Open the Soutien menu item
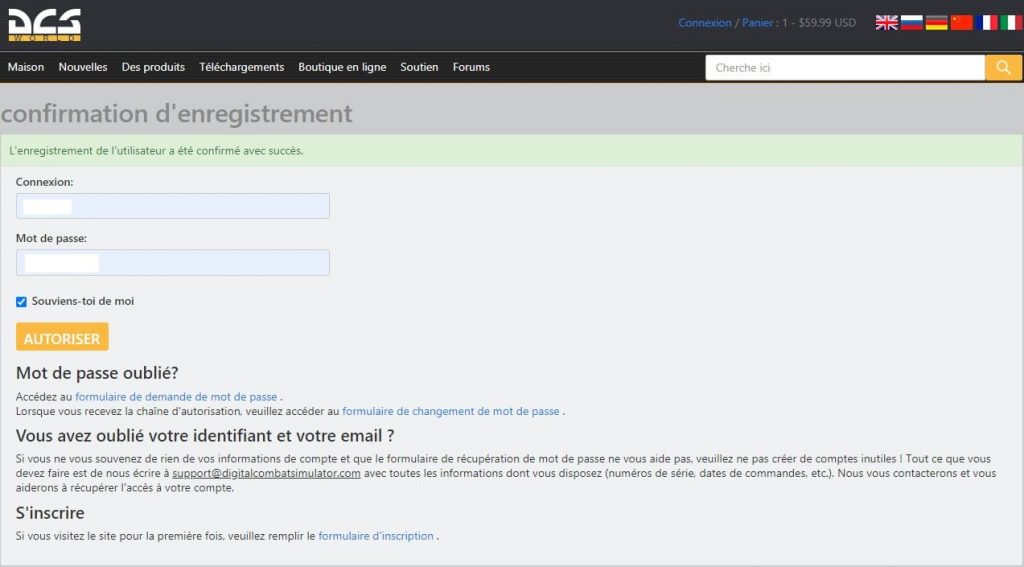The height and width of the screenshot is (567, 1024). [419, 67]
